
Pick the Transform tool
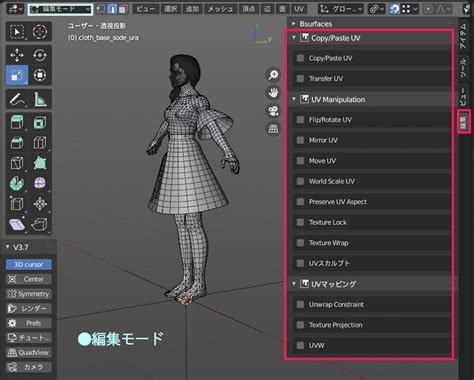pyautogui.click(x=40, y=75)
